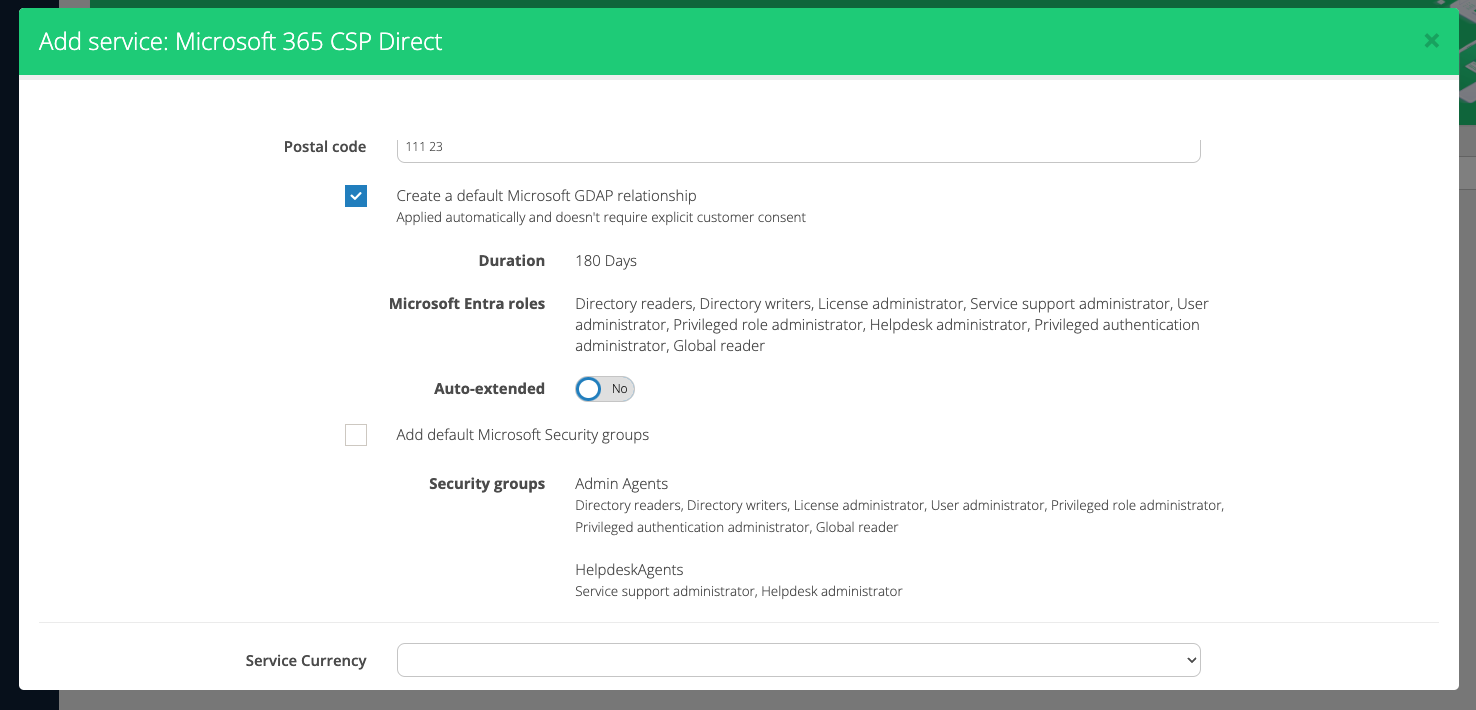This screenshot has height=710, width=1476.
Task: Select the HelpdeskAgents security group name
Action: (629, 570)
